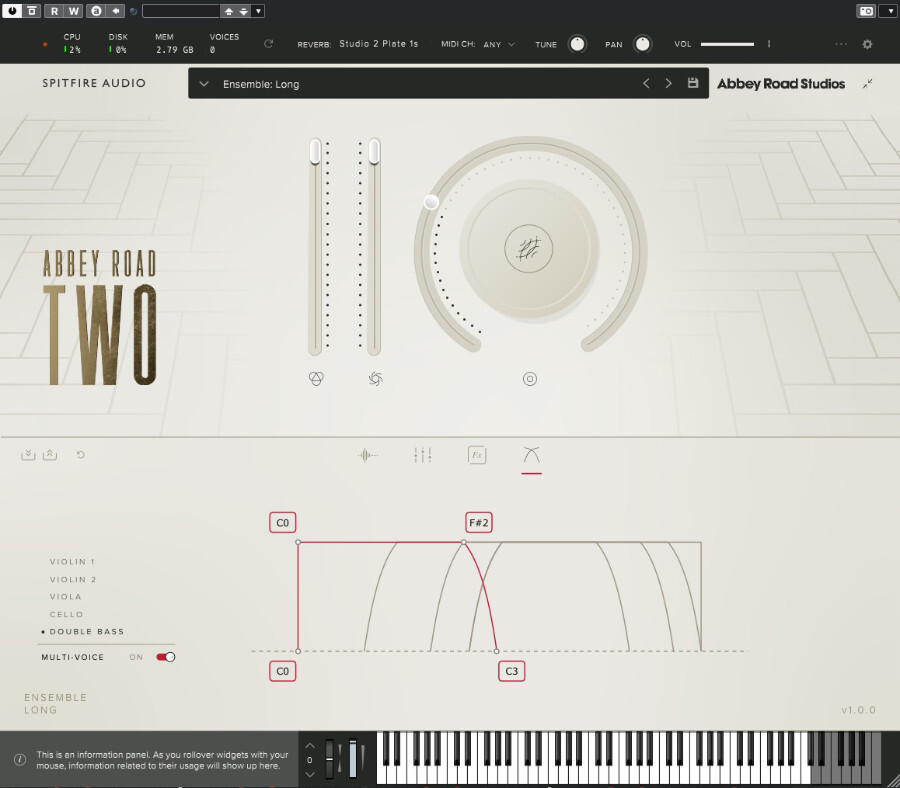Open the Reverb selector showing Studio 2 Plate 1s
Viewport: 900px width, 788px height.
pyautogui.click(x=378, y=44)
